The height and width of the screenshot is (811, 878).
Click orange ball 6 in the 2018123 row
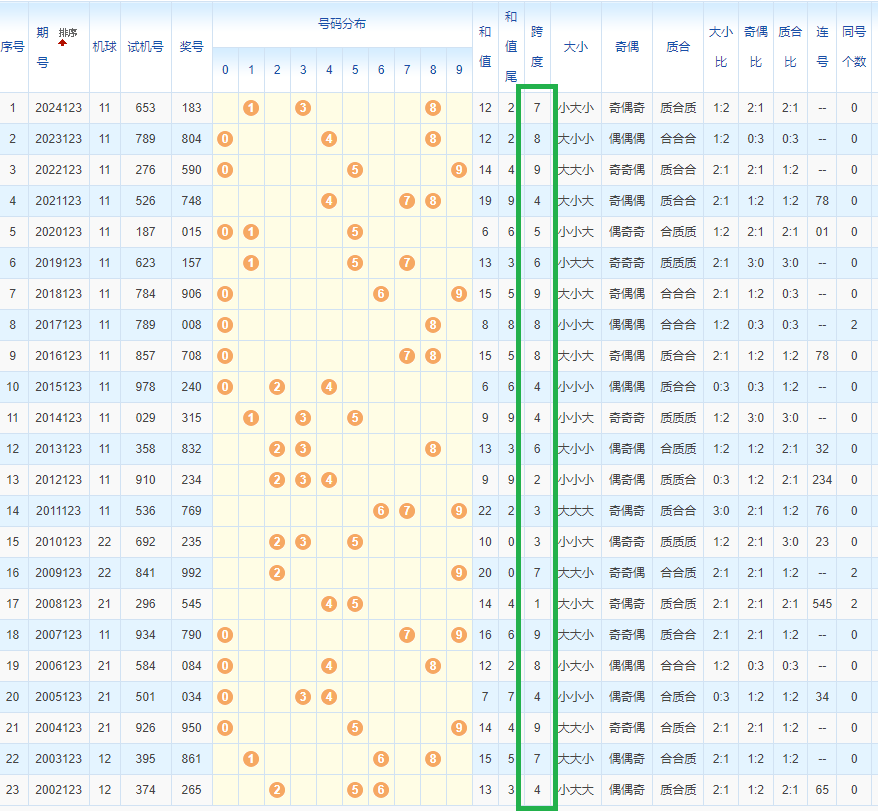point(381,294)
